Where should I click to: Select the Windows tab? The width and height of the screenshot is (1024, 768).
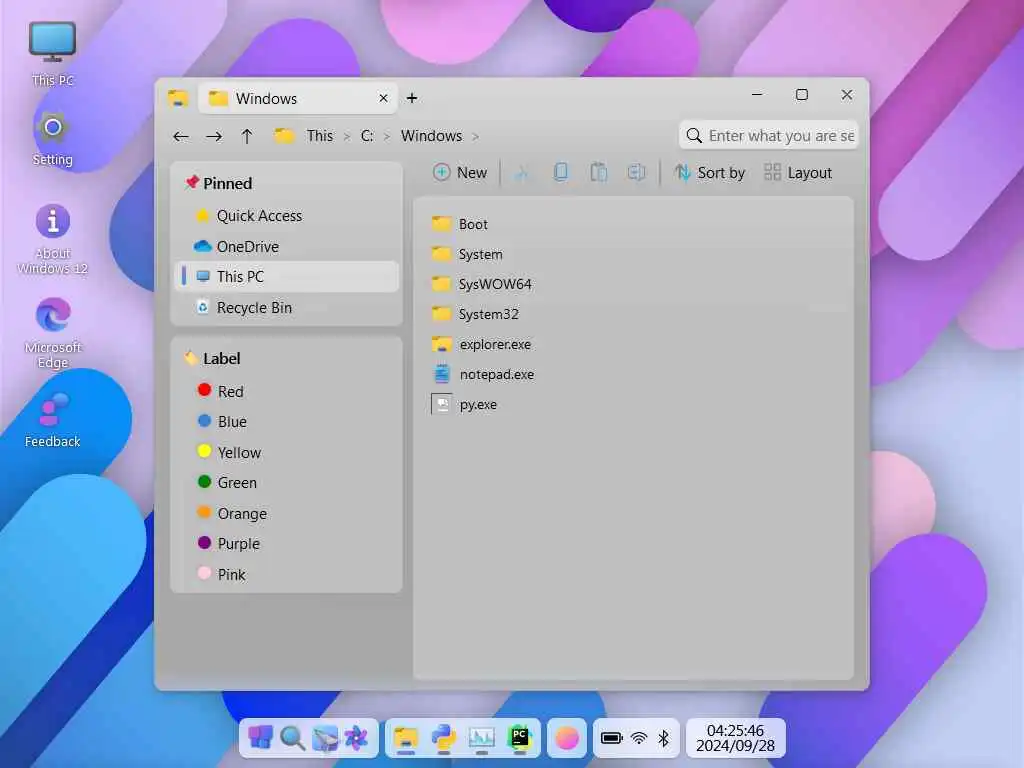tap(298, 98)
